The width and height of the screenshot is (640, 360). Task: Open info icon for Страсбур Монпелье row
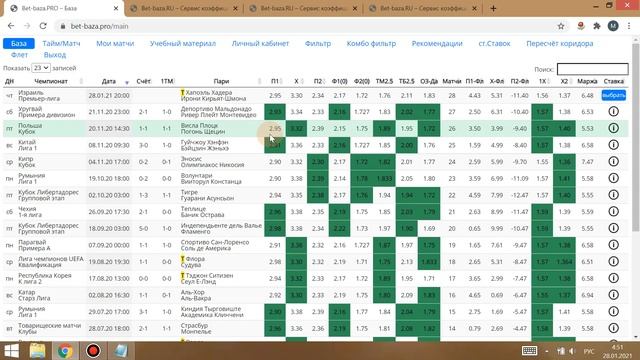pyautogui.click(x=613, y=328)
